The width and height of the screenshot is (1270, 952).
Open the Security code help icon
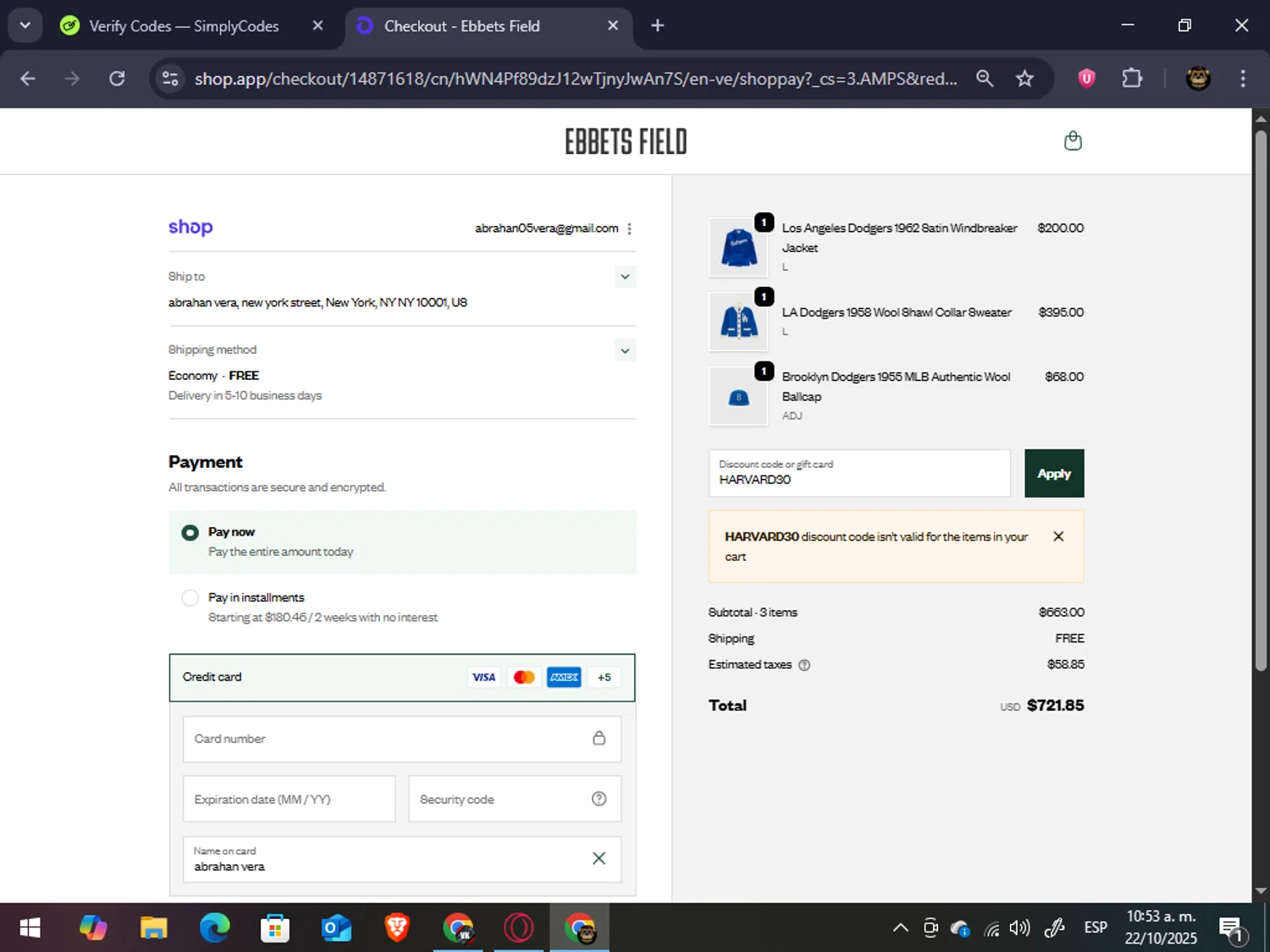(x=599, y=799)
